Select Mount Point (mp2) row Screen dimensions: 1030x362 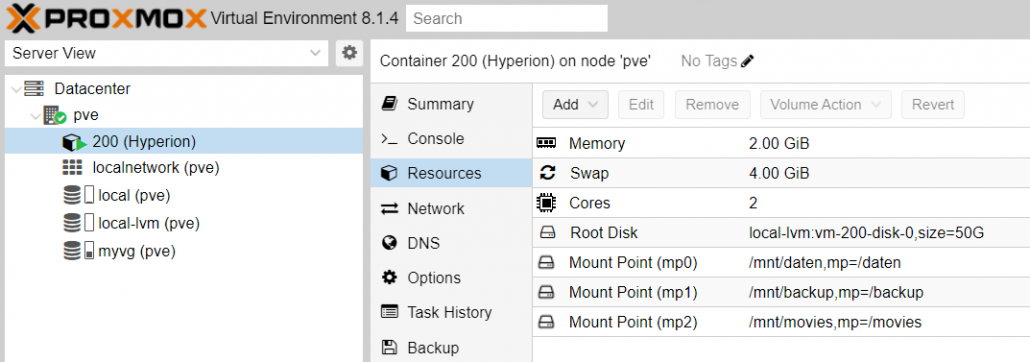[x=781, y=322]
